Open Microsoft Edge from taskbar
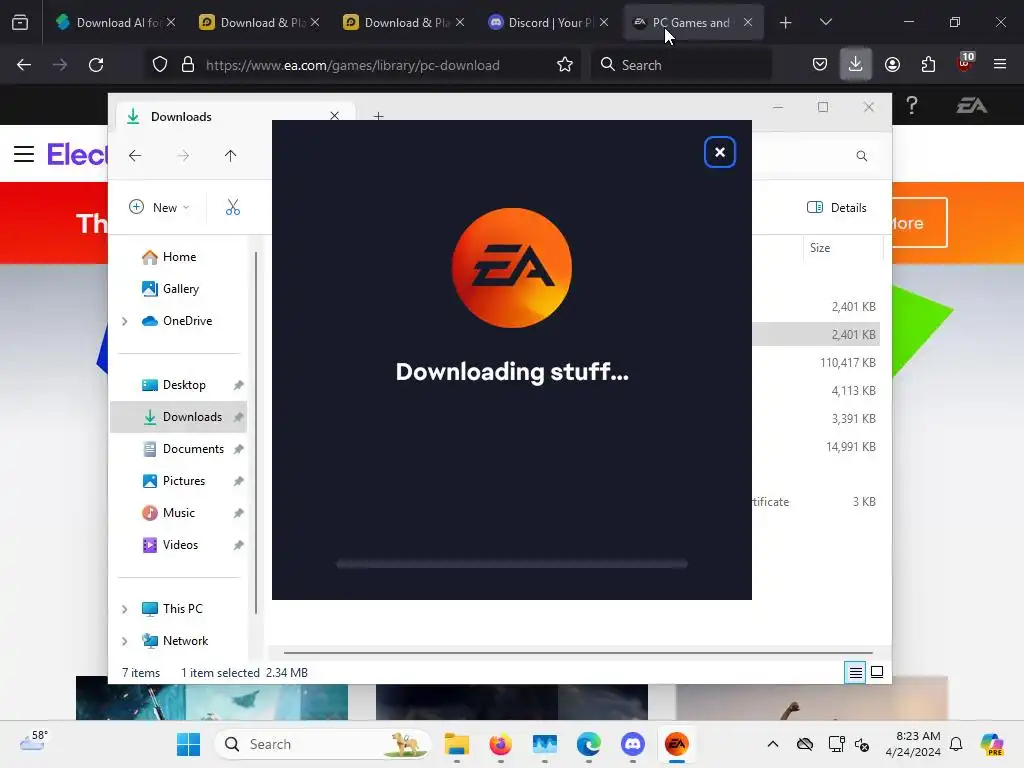This screenshot has width=1024, height=768. point(588,744)
